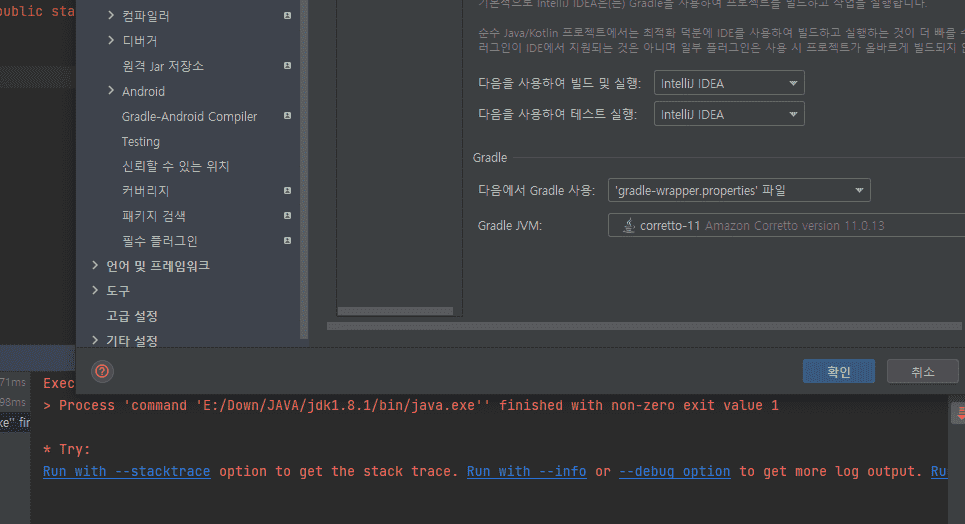
Task: Click the horizontal scrollbar under project list
Action: (x=395, y=311)
